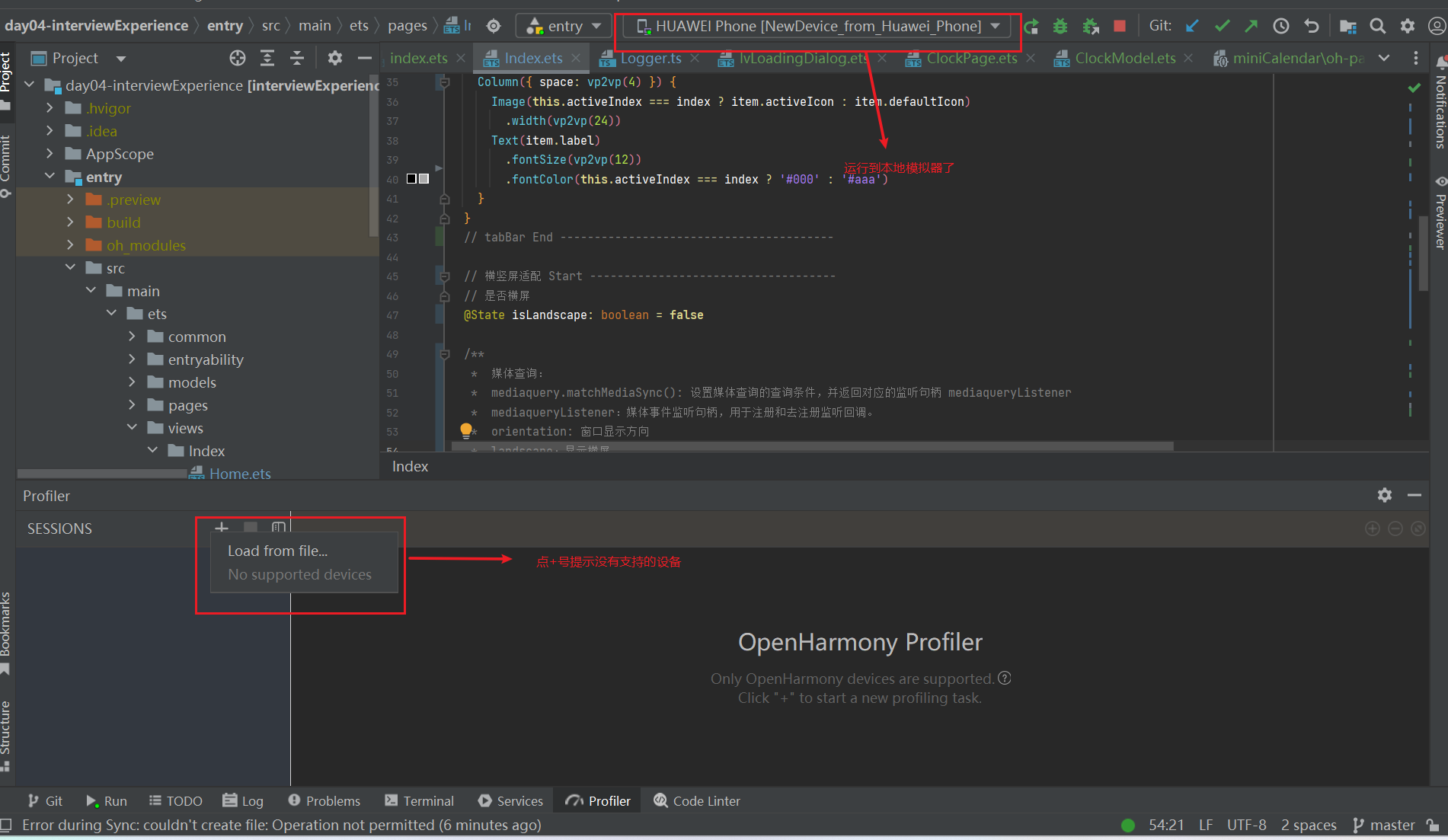
Task: Collapse the views folder
Action: pos(132,427)
